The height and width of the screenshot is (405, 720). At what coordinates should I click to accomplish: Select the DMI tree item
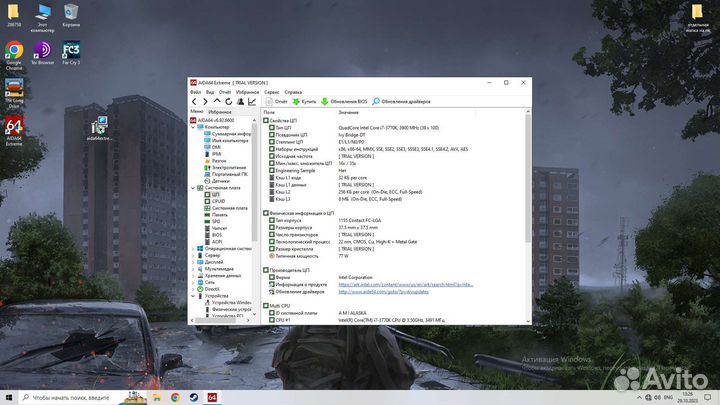213,147
